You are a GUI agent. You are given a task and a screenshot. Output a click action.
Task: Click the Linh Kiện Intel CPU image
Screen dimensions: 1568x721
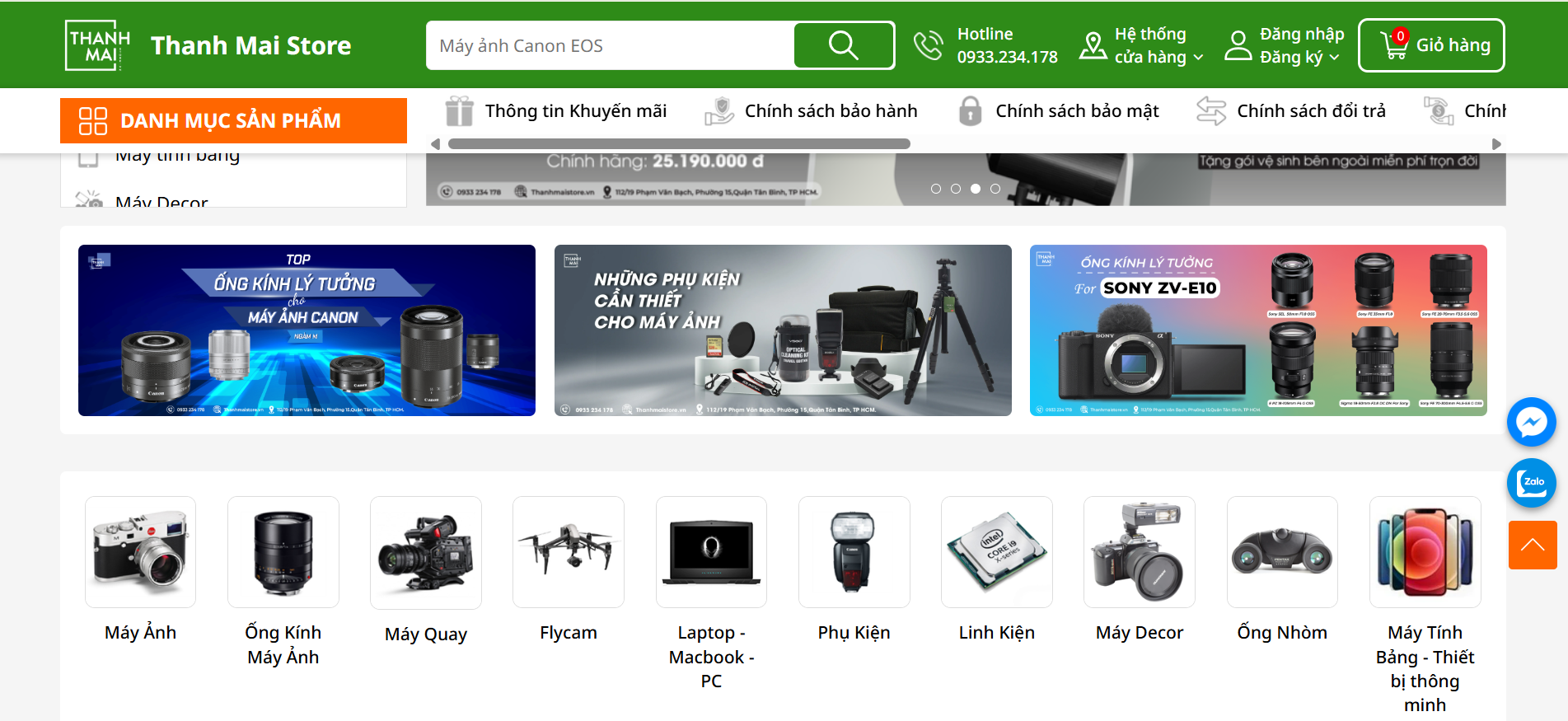[x=997, y=552]
